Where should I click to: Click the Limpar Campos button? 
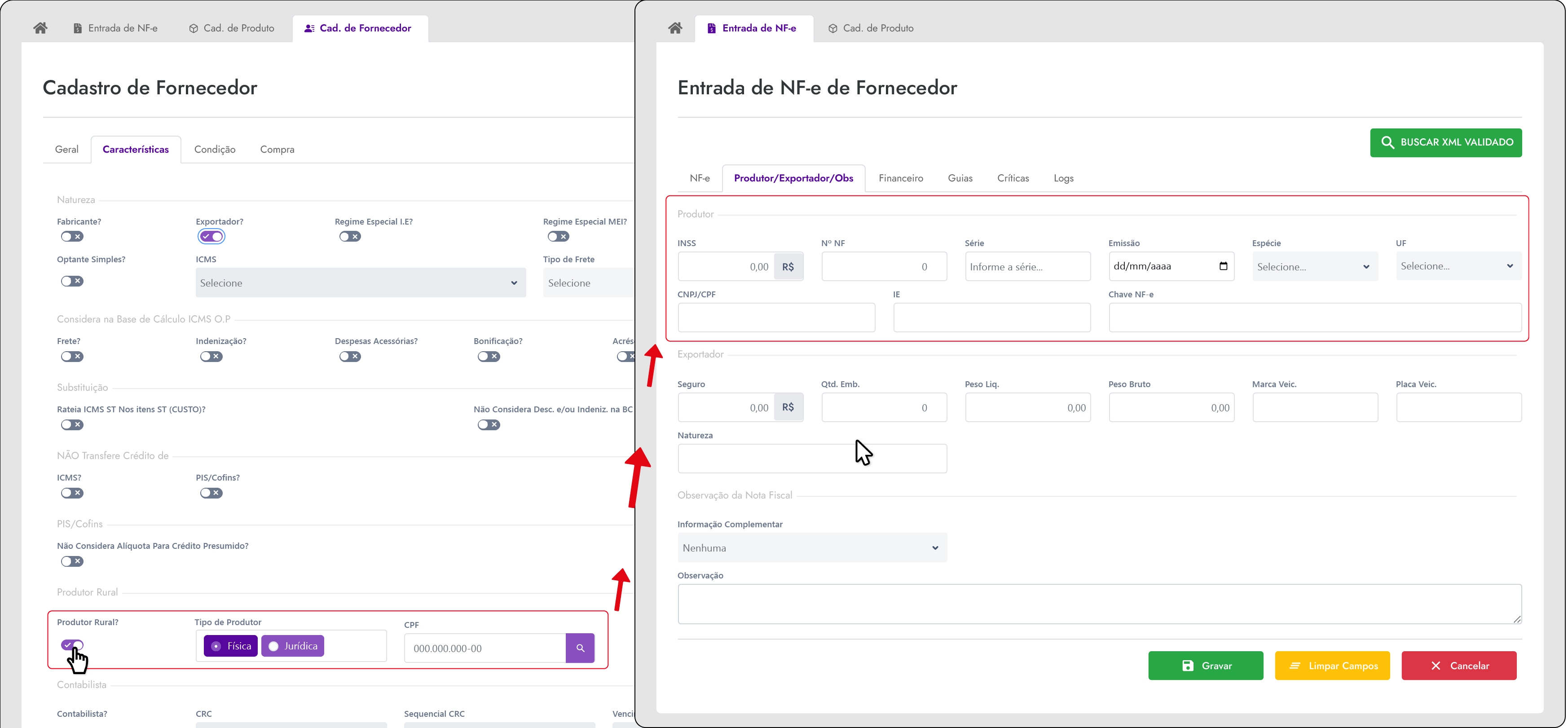coord(1332,665)
